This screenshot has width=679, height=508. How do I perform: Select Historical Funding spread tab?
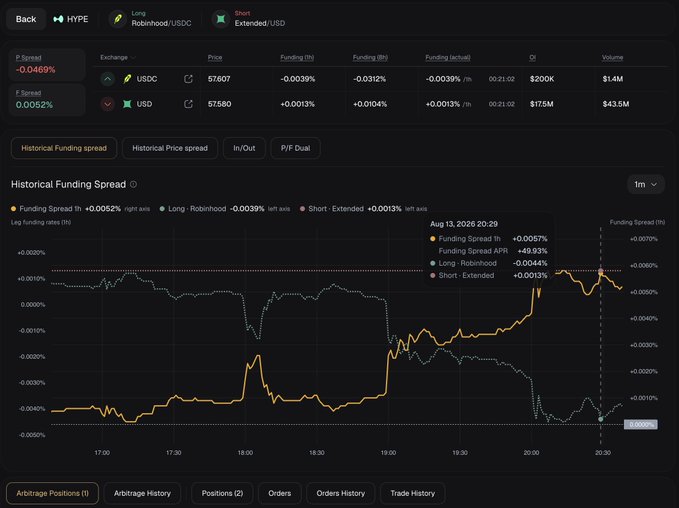[64, 148]
